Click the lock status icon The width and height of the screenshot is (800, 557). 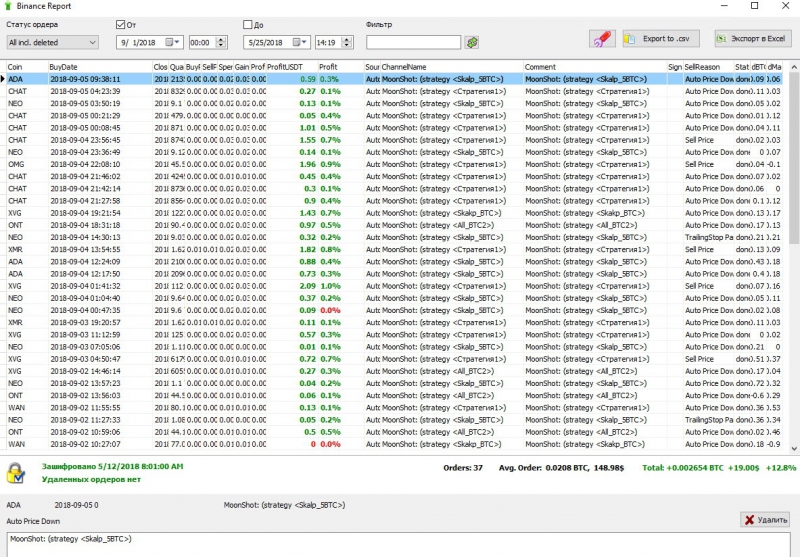(15, 473)
